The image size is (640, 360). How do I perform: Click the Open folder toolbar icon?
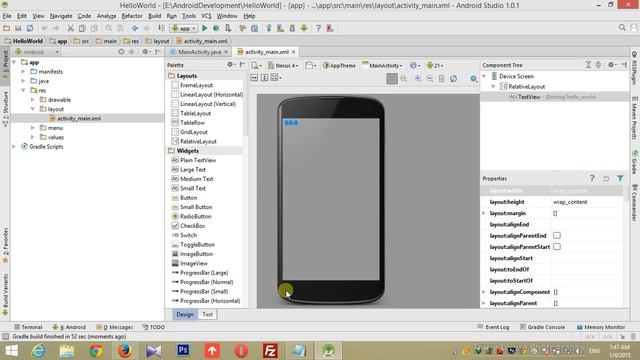pos(6,28)
